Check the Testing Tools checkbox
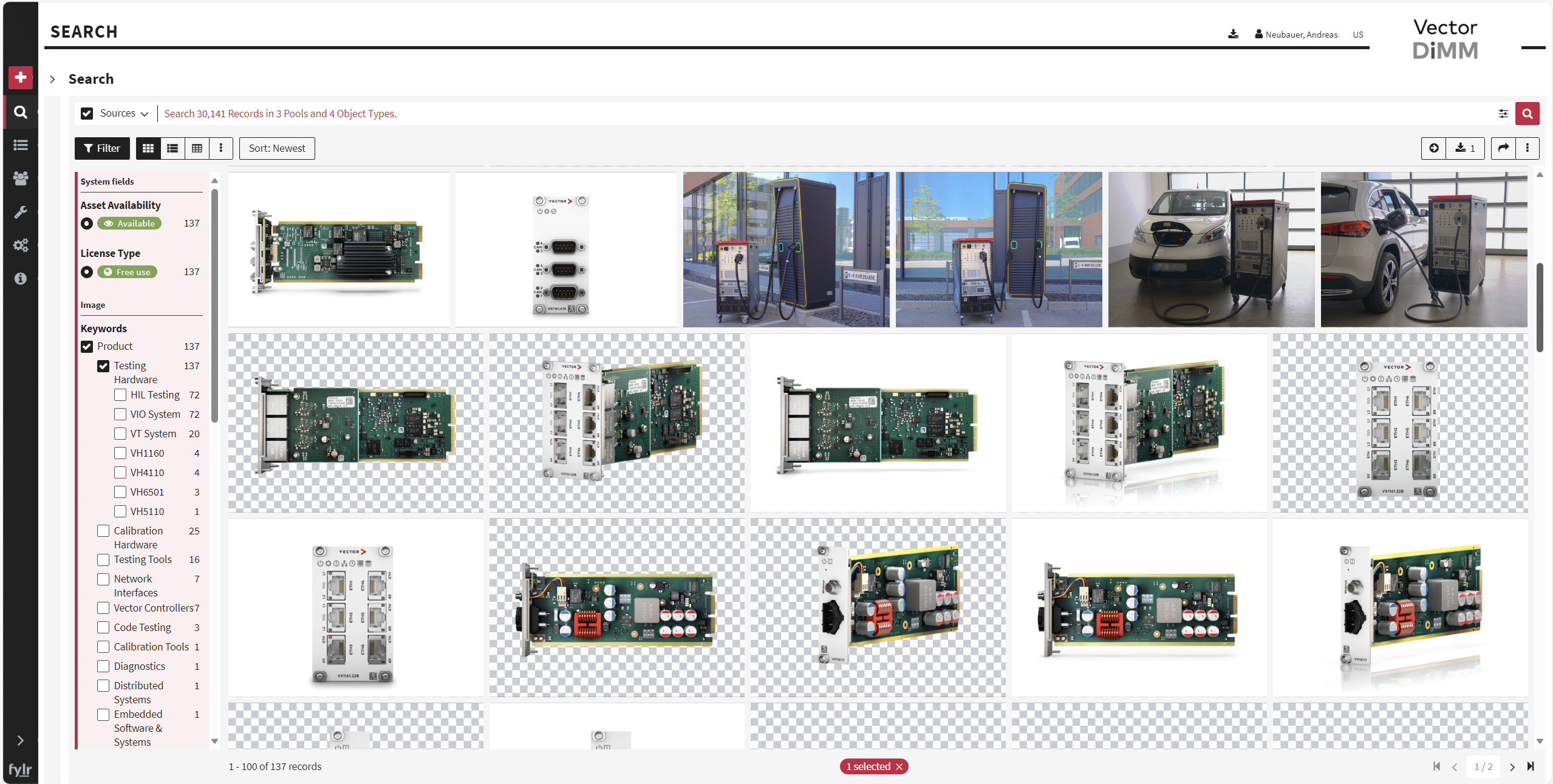 point(103,559)
